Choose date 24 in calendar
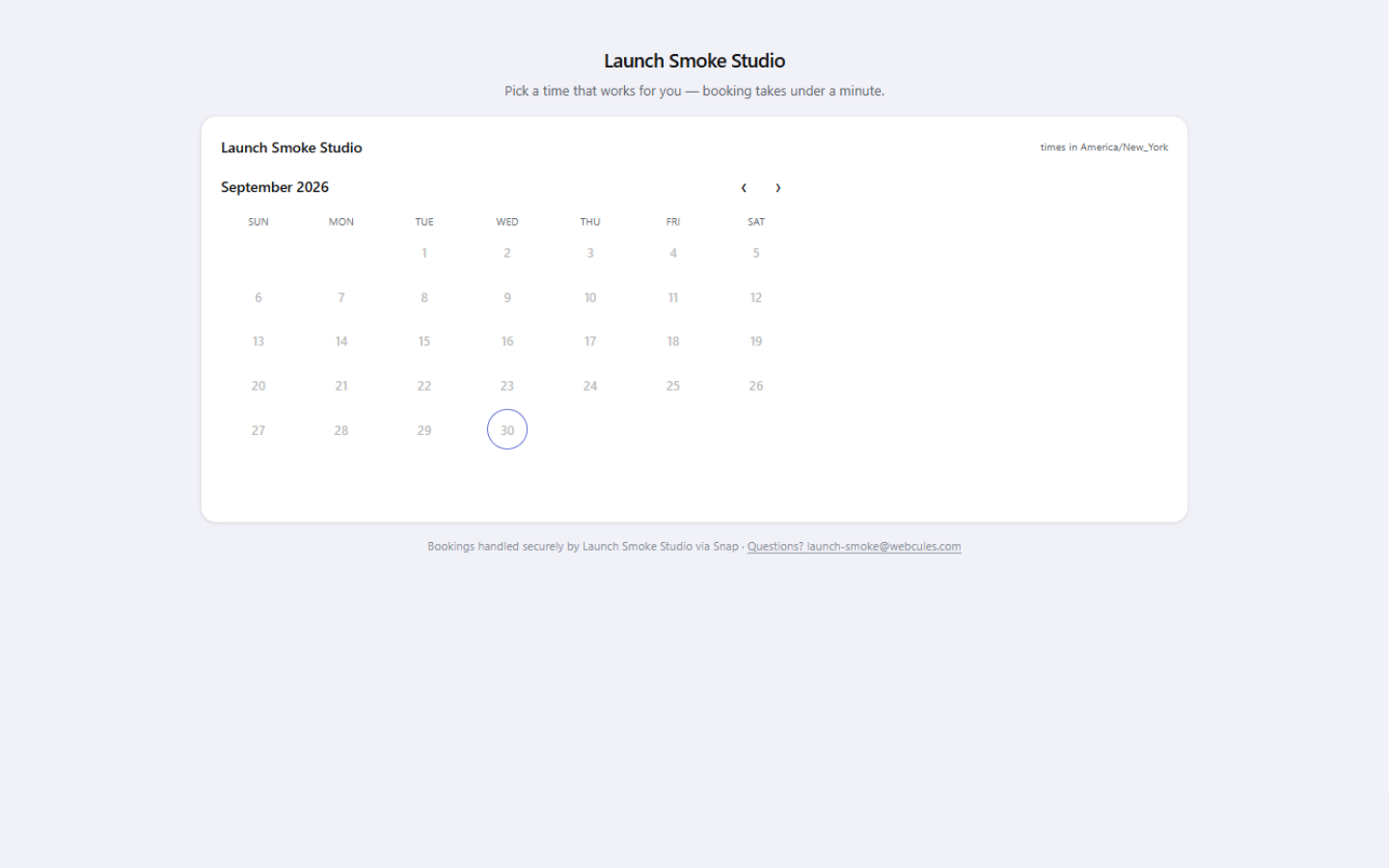Screen dimensions: 1389x868 (590, 386)
